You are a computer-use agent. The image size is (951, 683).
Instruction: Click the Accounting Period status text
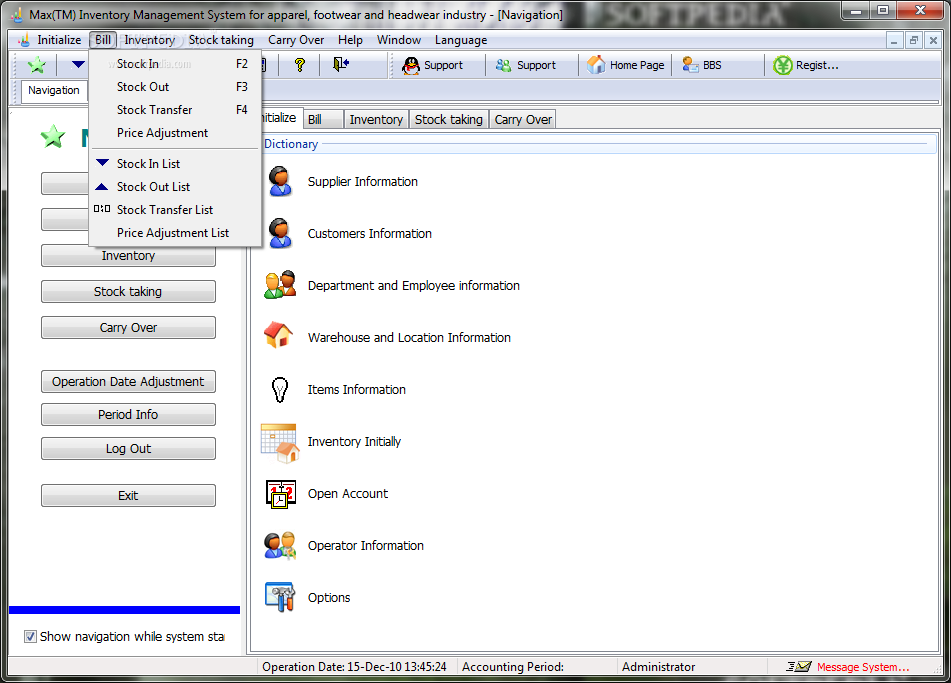coord(512,667)
